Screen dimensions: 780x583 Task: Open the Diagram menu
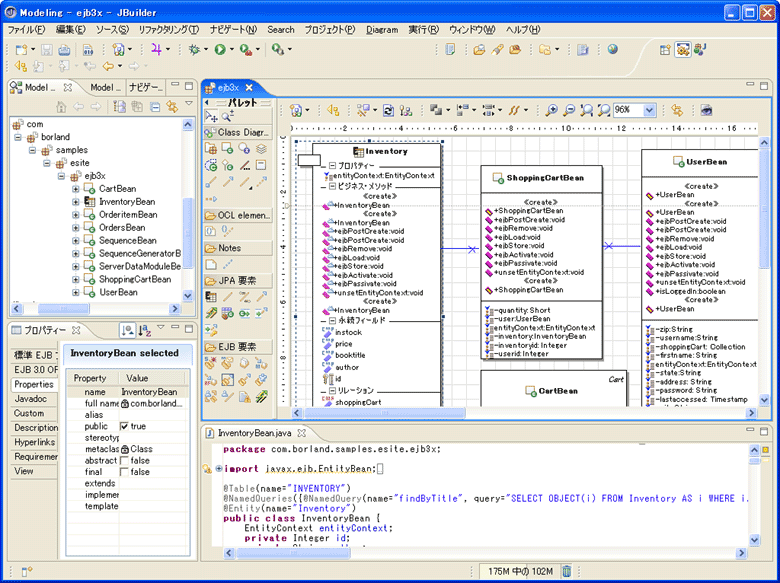click(x=382, y=30)
